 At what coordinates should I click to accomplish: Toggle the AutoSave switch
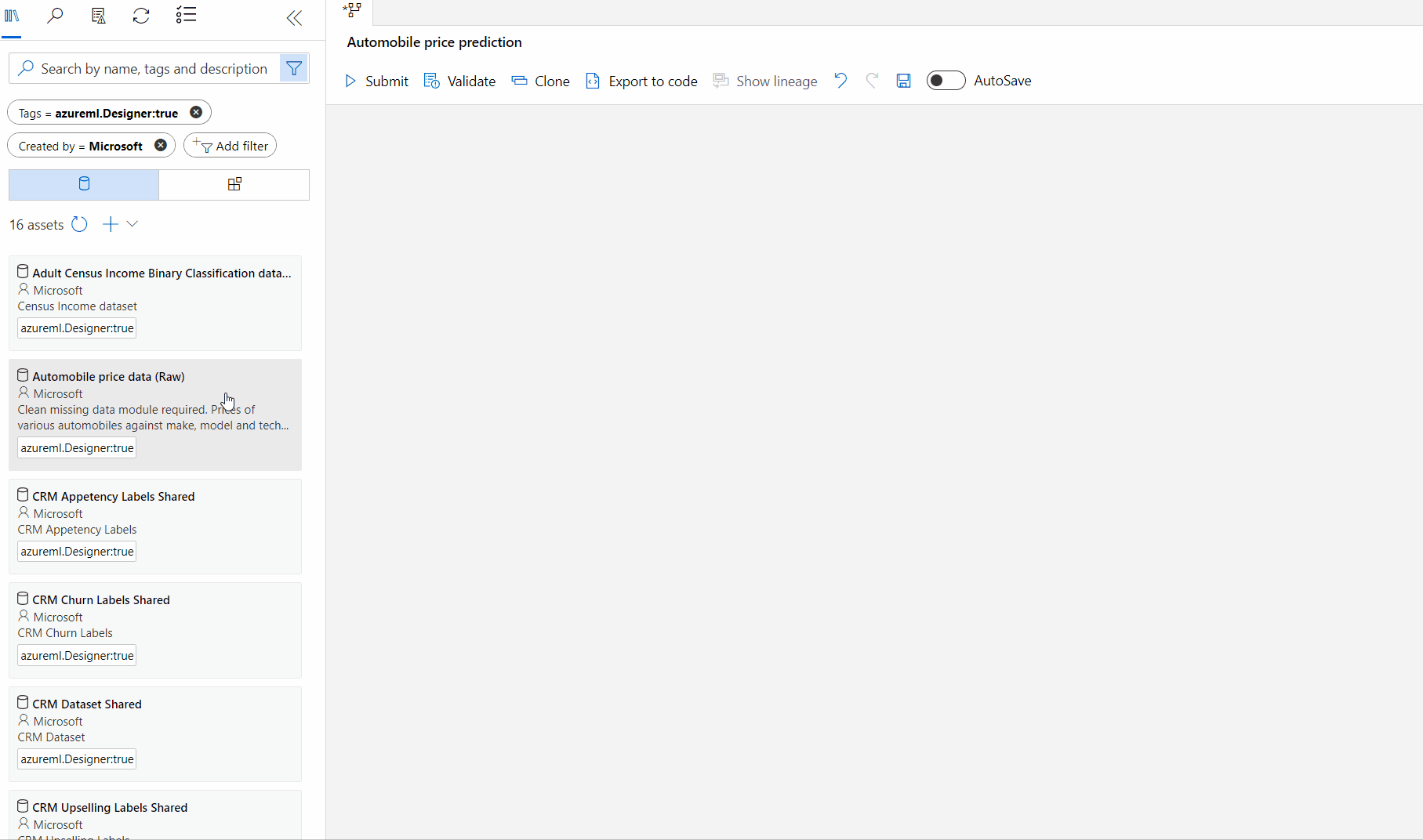946,81
